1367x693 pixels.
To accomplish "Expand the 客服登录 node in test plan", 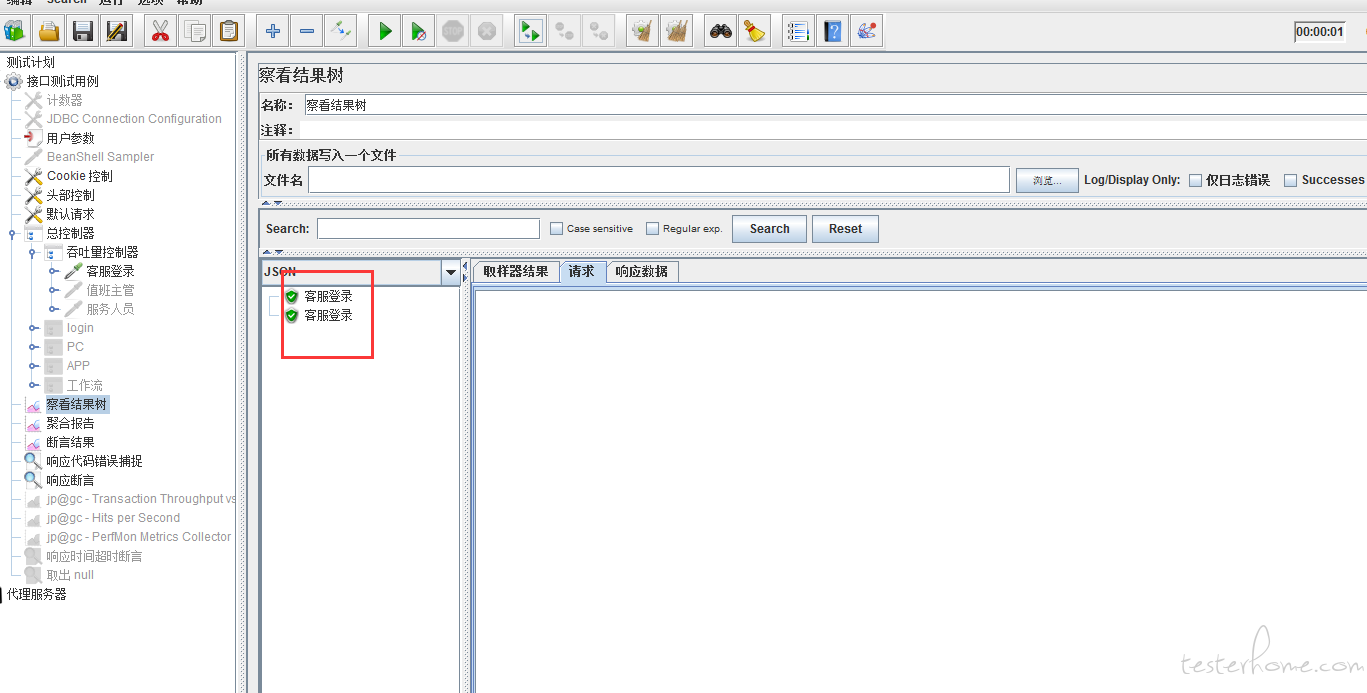I will click(53, 271).
